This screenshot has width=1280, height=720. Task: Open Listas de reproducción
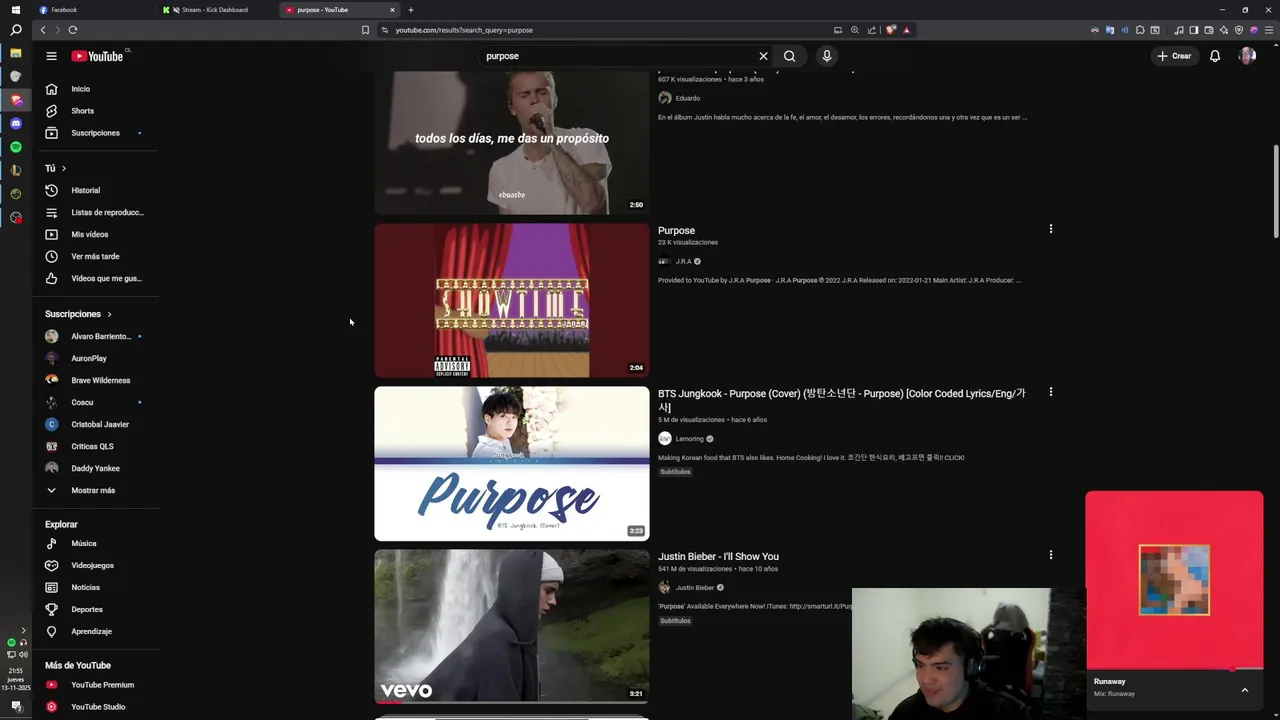tap(107, 212)
